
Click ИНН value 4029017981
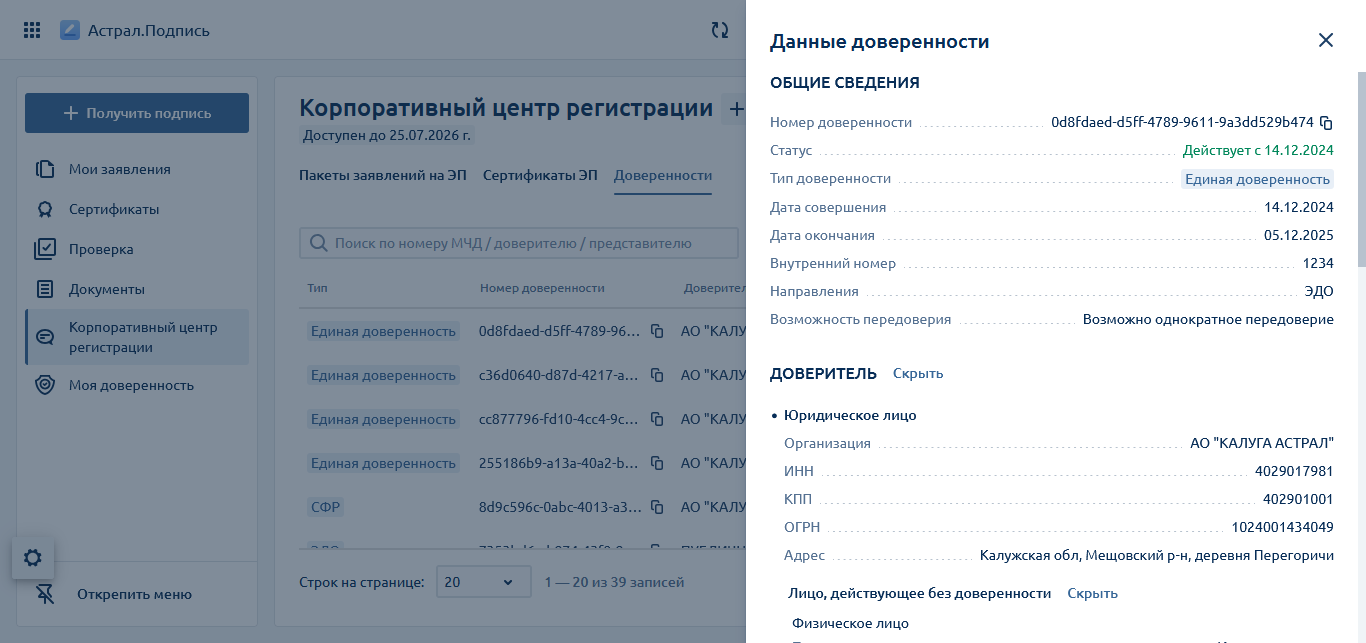[1294, 471]
